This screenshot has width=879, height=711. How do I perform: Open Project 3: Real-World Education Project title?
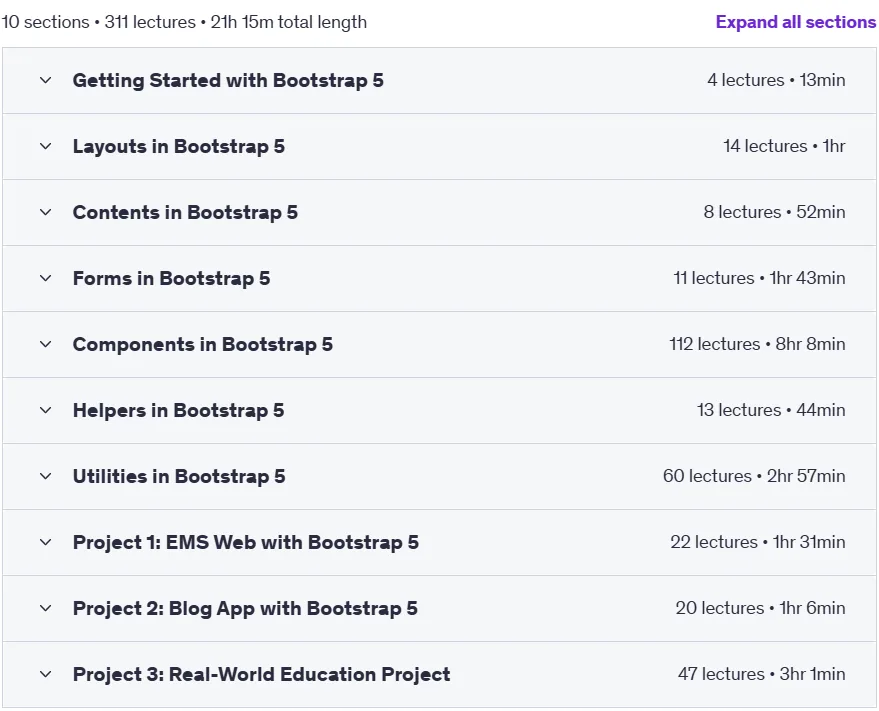click(262, 674)
